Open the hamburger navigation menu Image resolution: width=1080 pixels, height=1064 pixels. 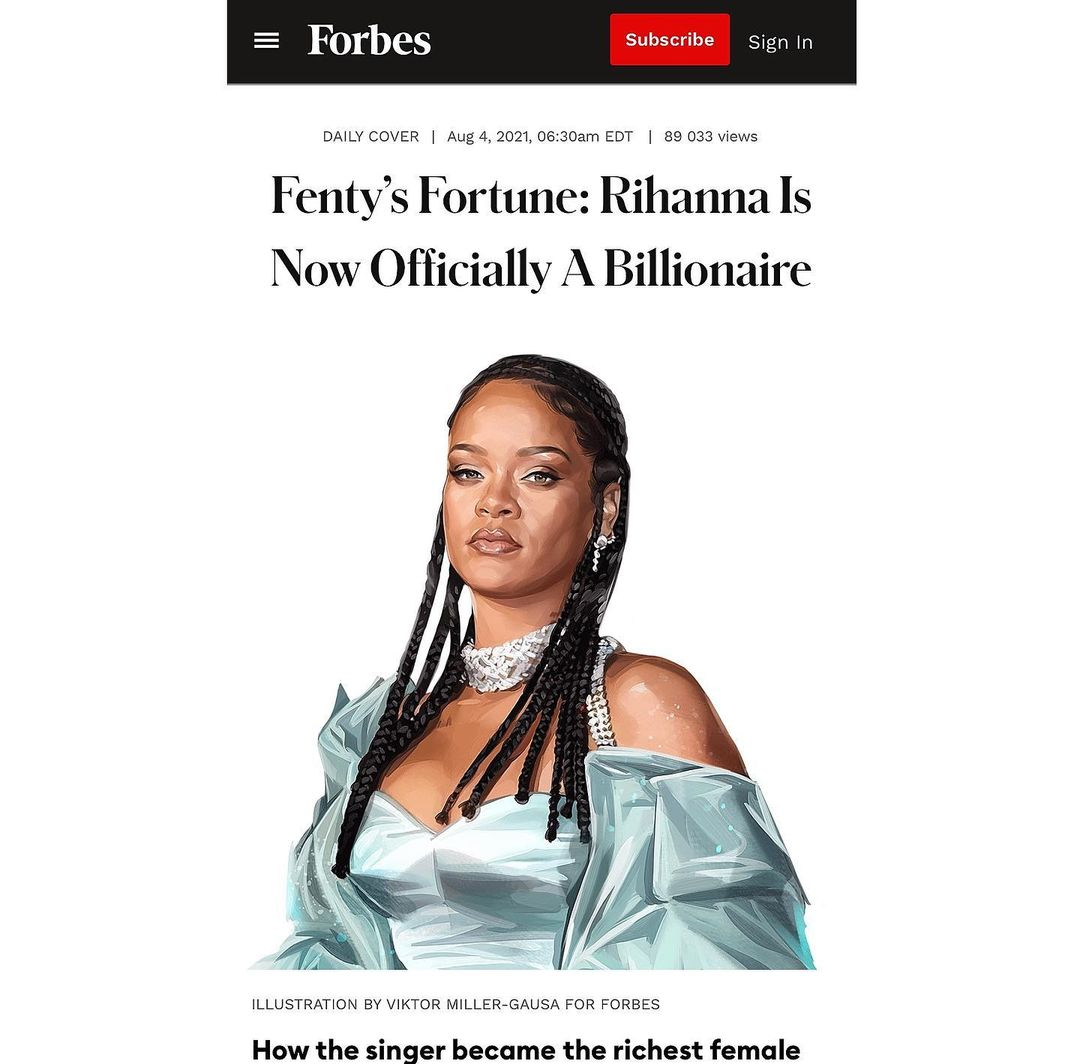click(267, 41)
